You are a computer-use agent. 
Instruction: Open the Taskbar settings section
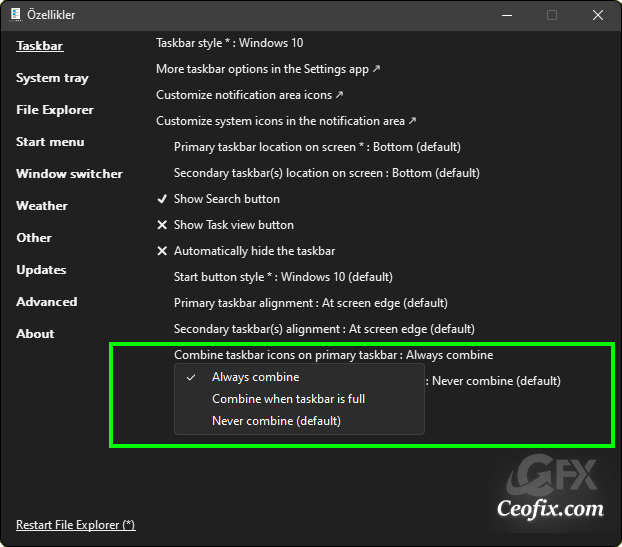[x=40, y=46]
